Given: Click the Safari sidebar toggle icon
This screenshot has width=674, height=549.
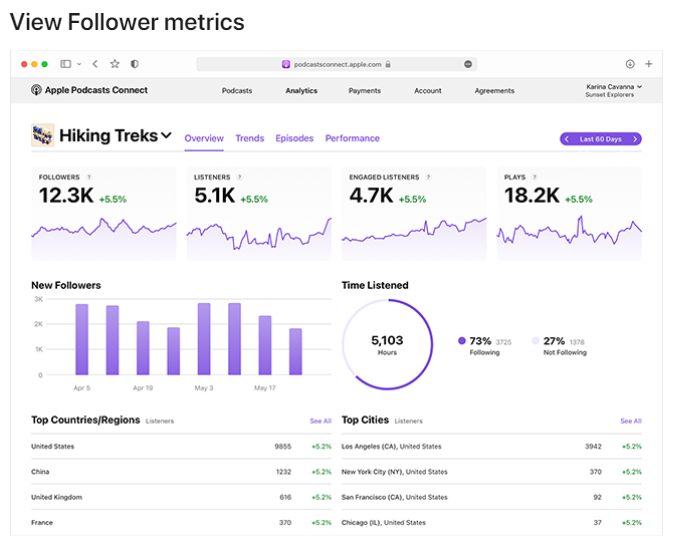Looking at the screenshot, I should pos(65,64).
